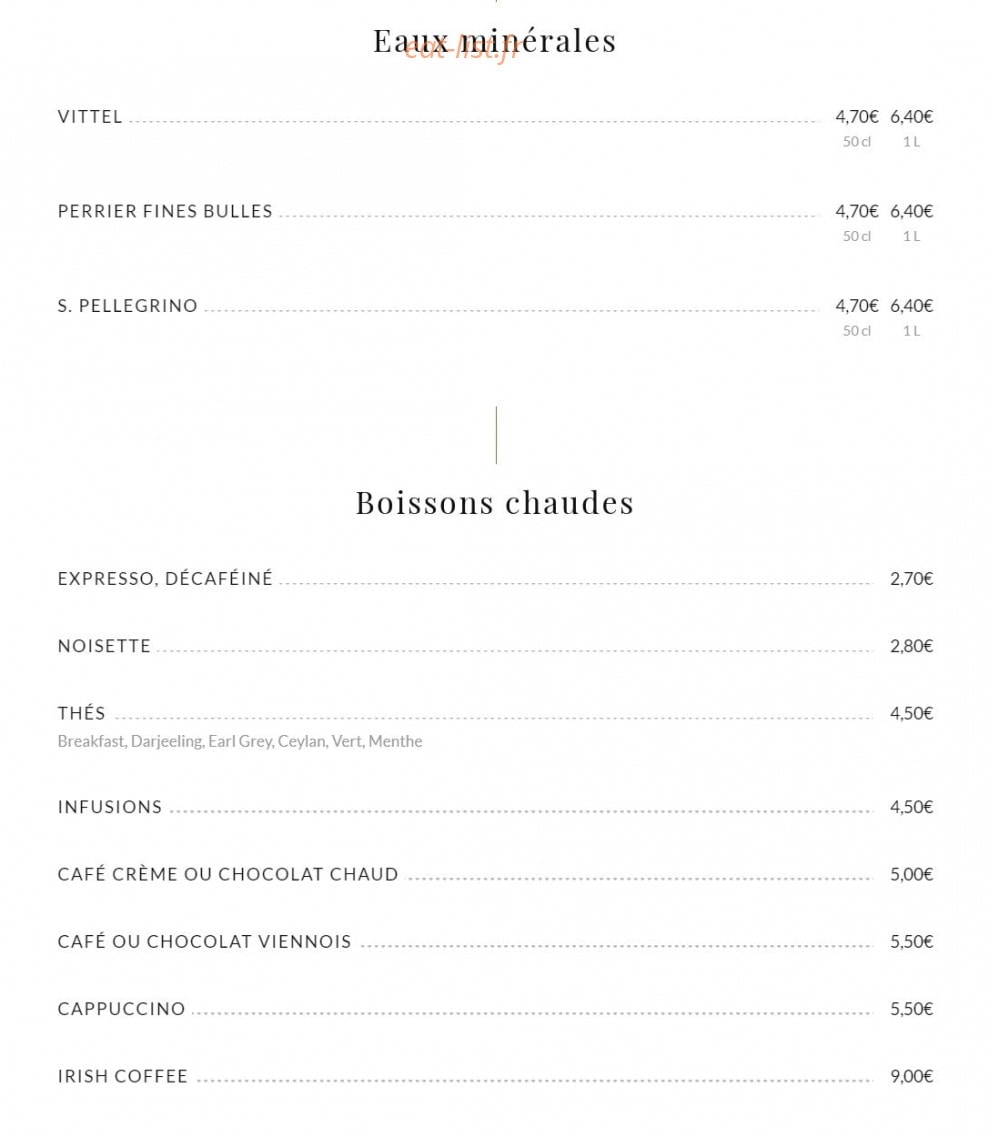989x1137 pixels.
Task: Select PERRIER FINES BULLES item
Action: [x=165, y=211]
